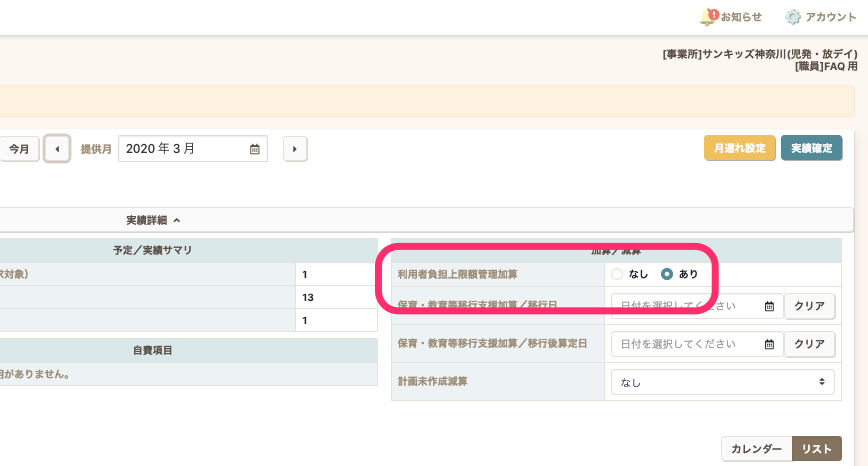Select なし for 利用者負担上限額管理加算
The width and height of the screenshot is (868, 466).
pyautogui.click(x=617, y=274)
